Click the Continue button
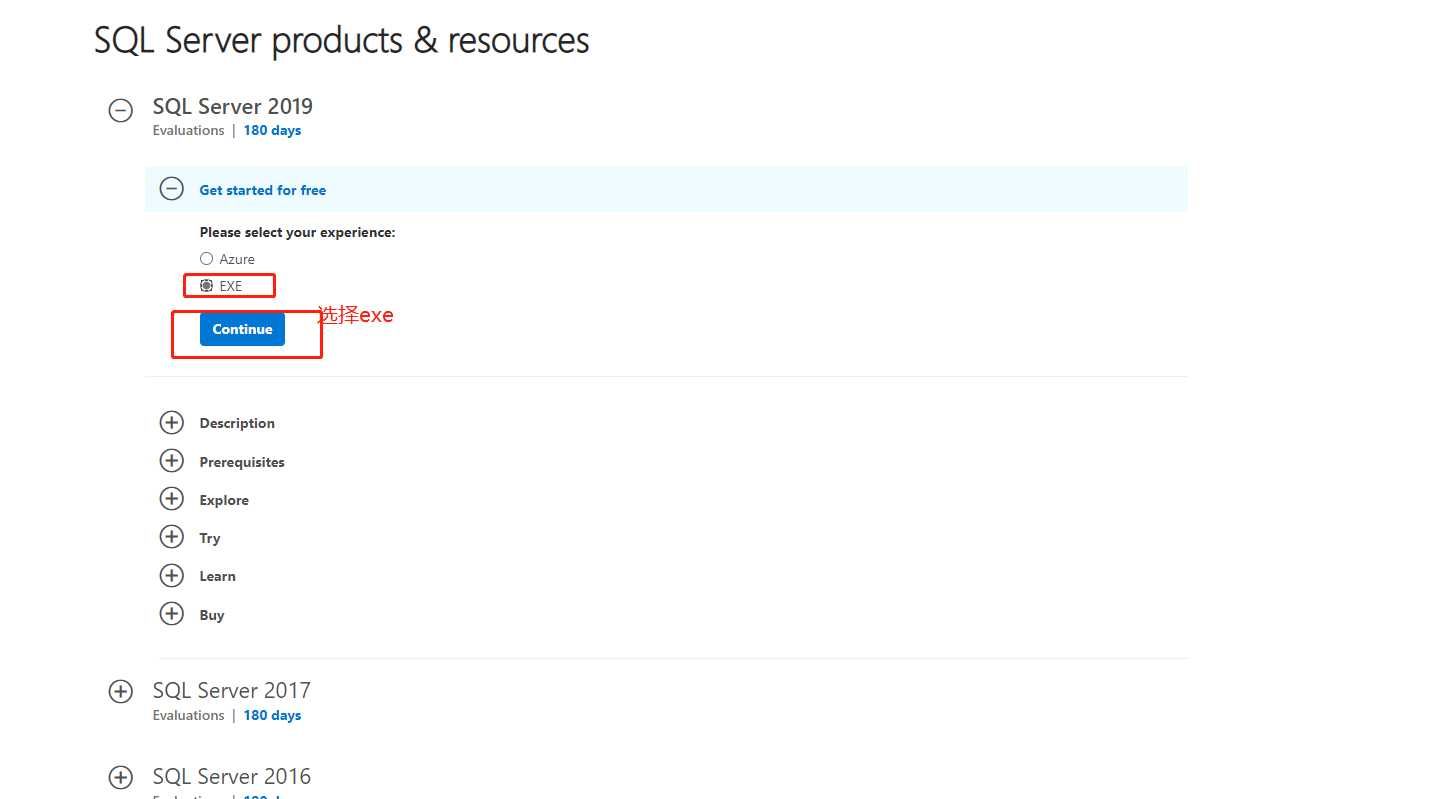The image size is (1456, 799). [x=242, y=329]
